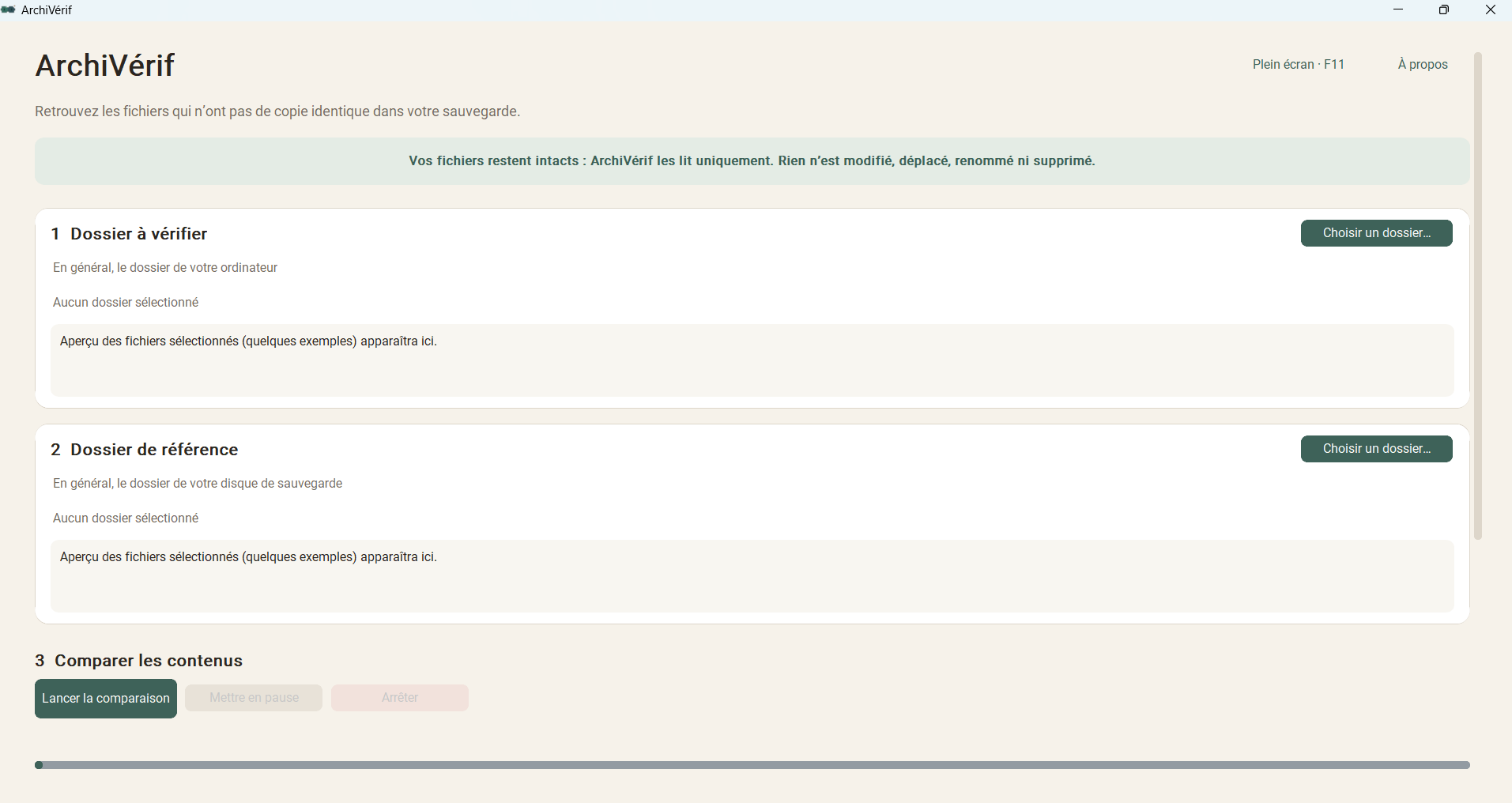The width and height of the screenshot is (1512, 803).
Task: Click the preview box under Dossier à vérifier
Action: click(x=752, y=360)
